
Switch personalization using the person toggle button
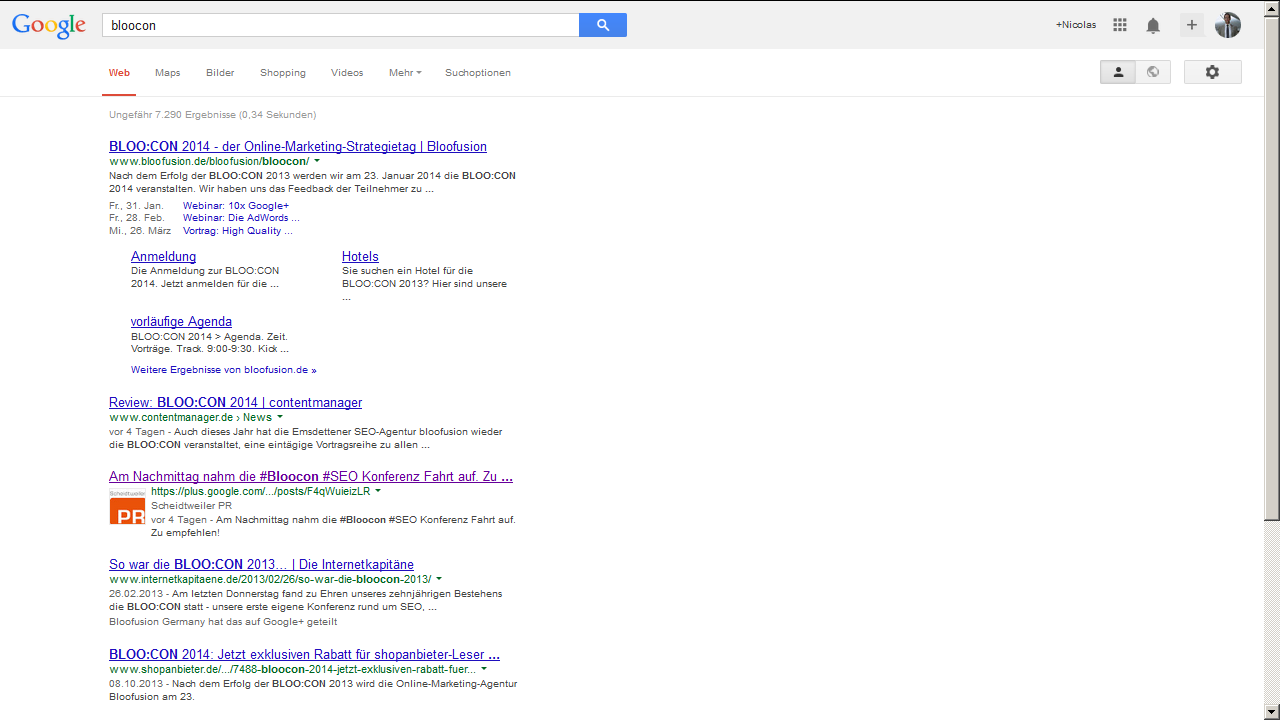[1117, 71]
